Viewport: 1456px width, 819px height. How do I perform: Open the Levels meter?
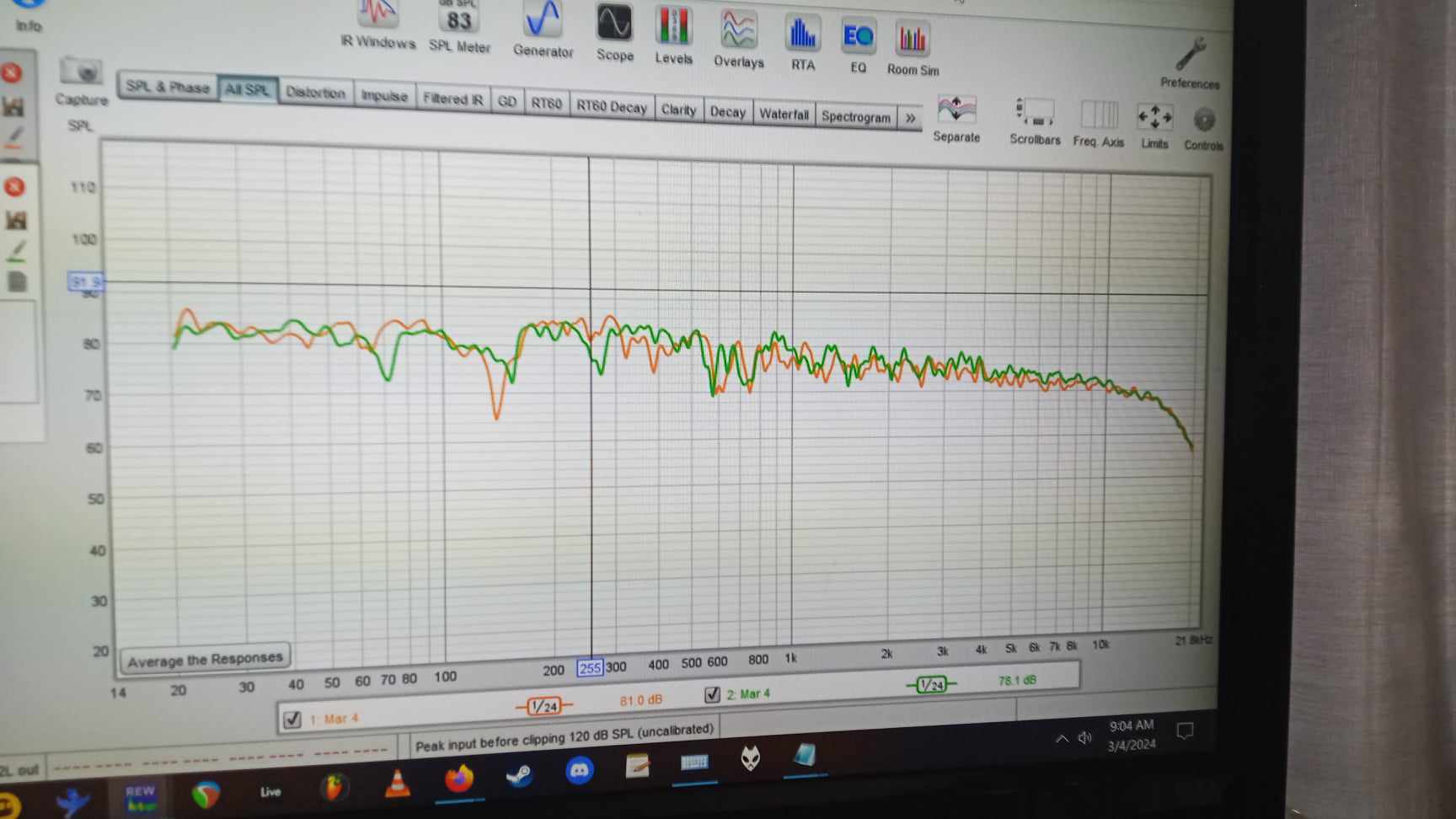click(673, 36)
